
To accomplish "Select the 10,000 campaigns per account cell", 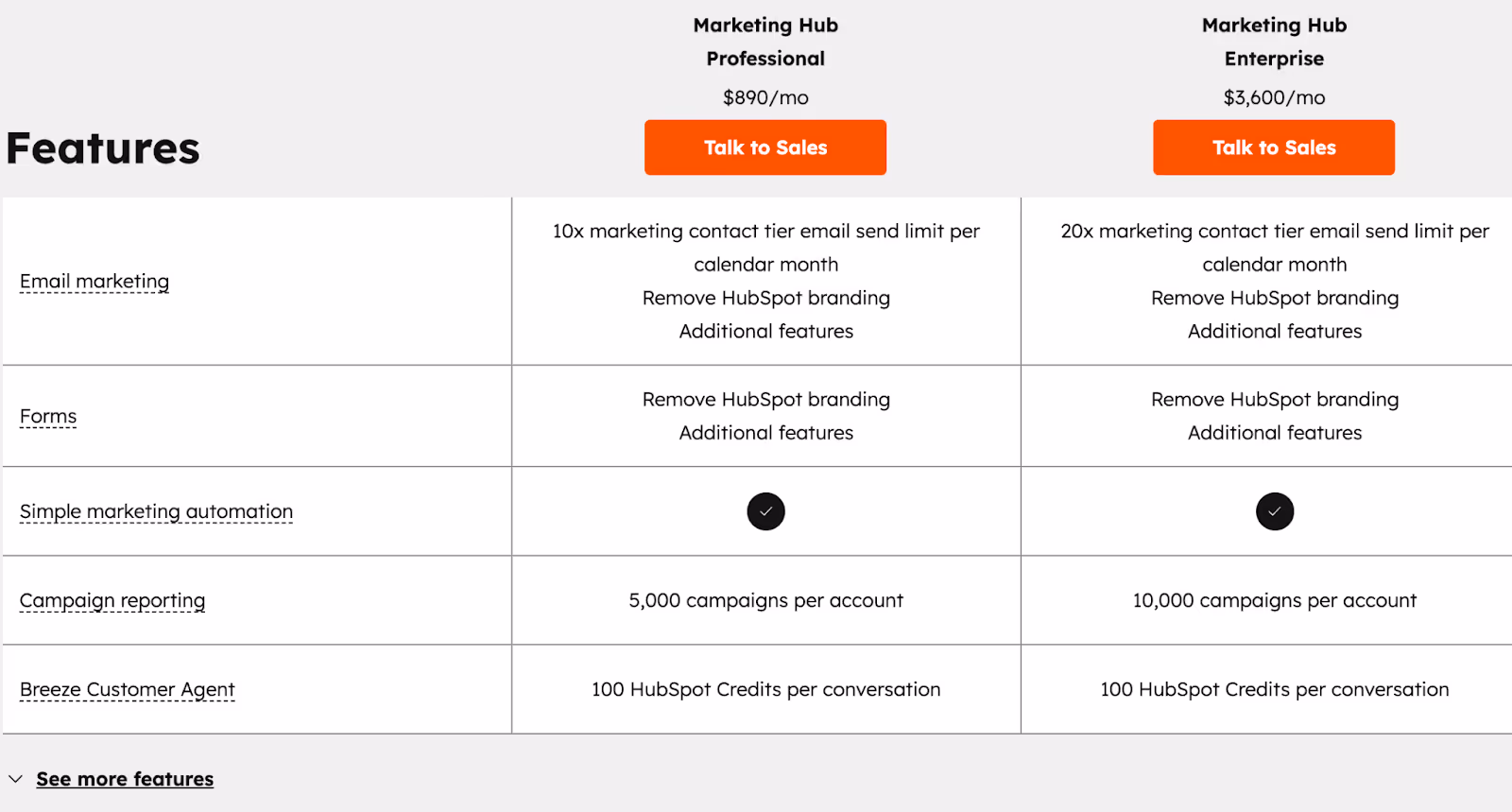I will [1274, 599].
